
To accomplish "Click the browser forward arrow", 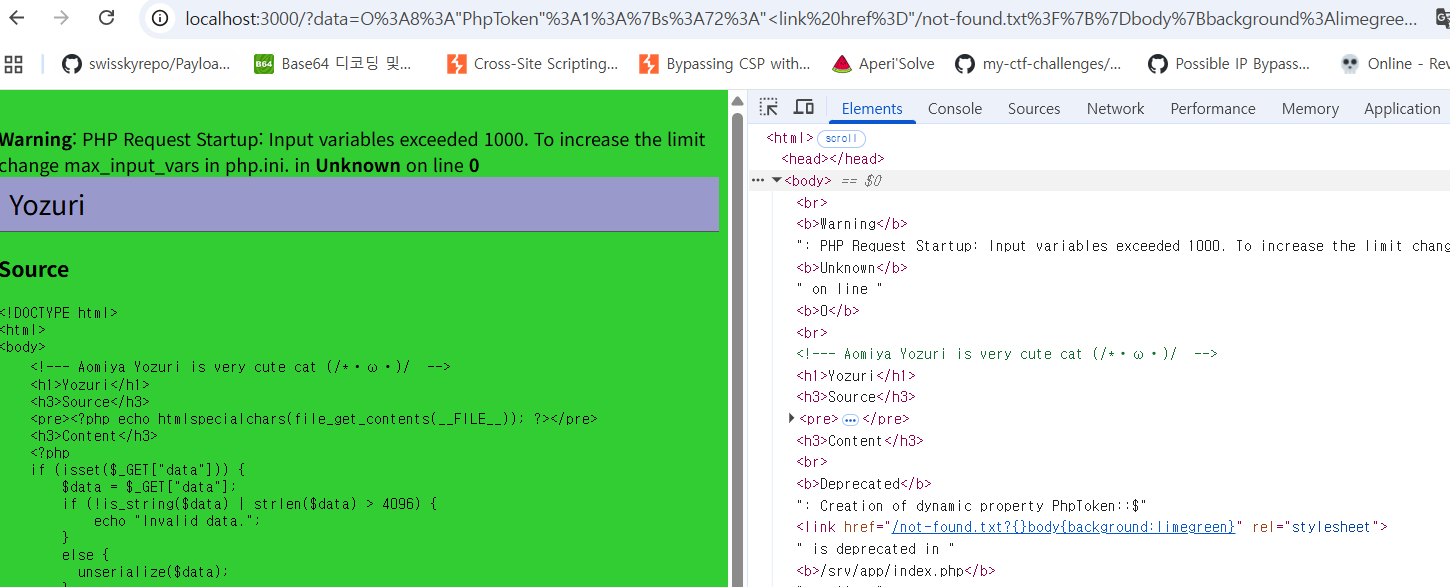I will click(x=61, y=18).
